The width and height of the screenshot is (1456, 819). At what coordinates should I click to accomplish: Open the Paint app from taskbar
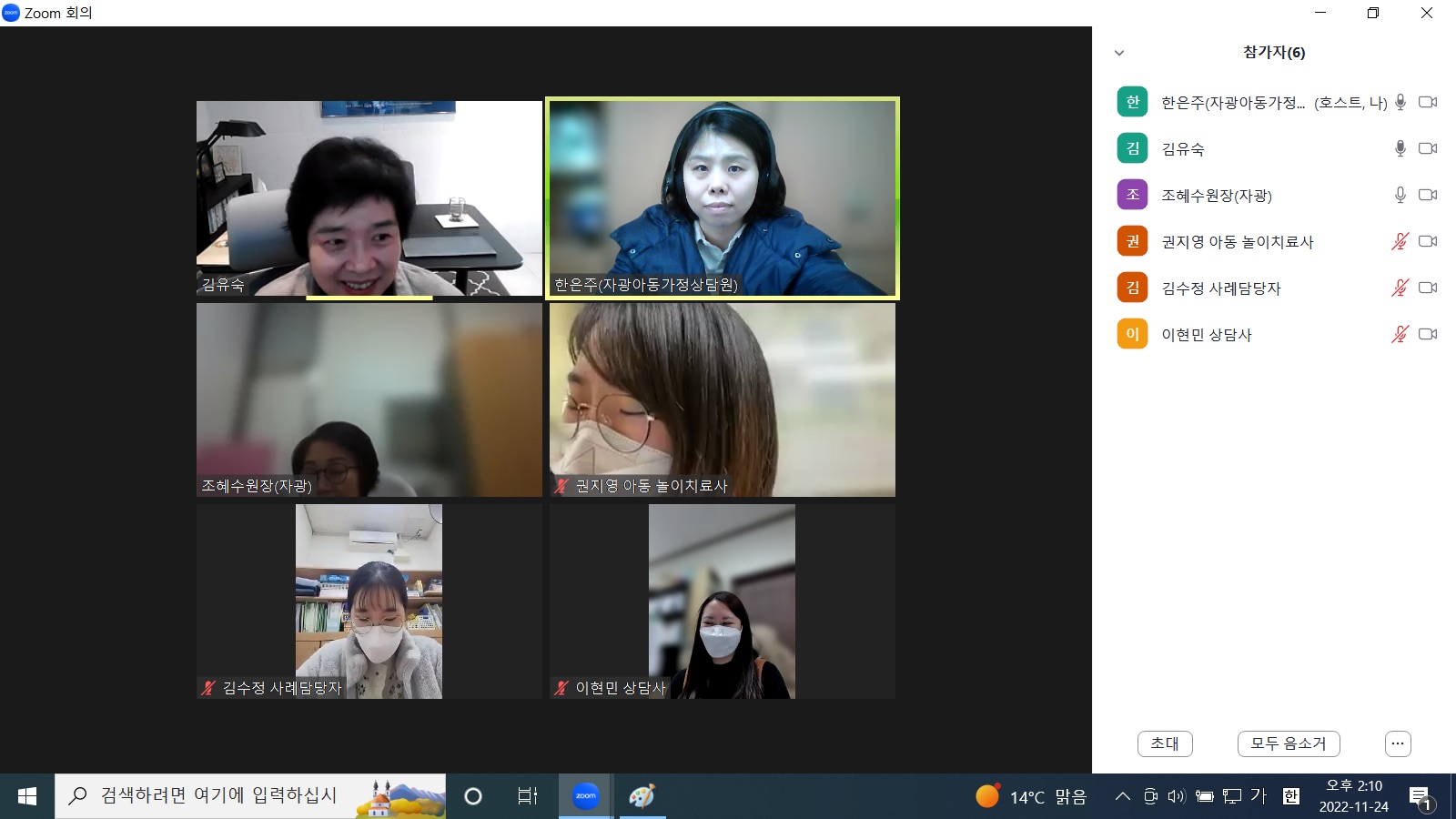click(642, 796)
